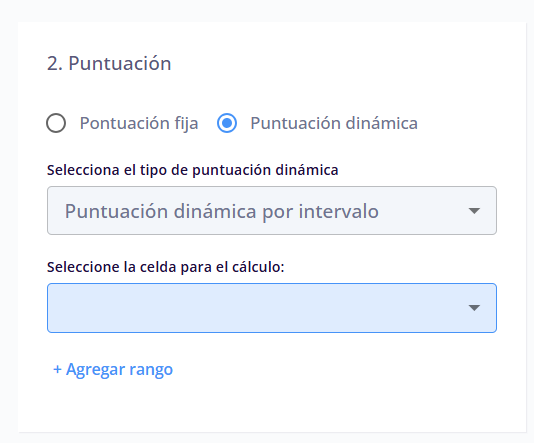Select the Puntuación dinámica radio button
Screen dimensions: 534x443
pos(227,123)
